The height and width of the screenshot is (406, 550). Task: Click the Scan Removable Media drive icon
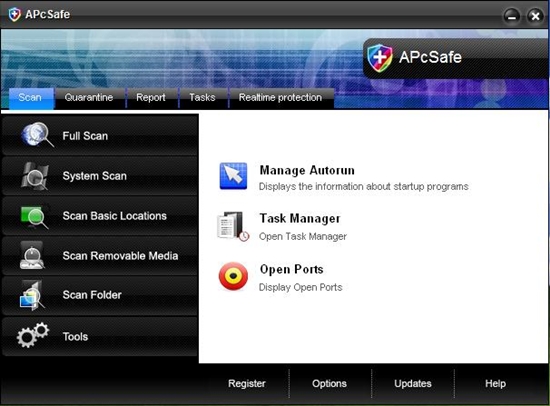[32, 255]
